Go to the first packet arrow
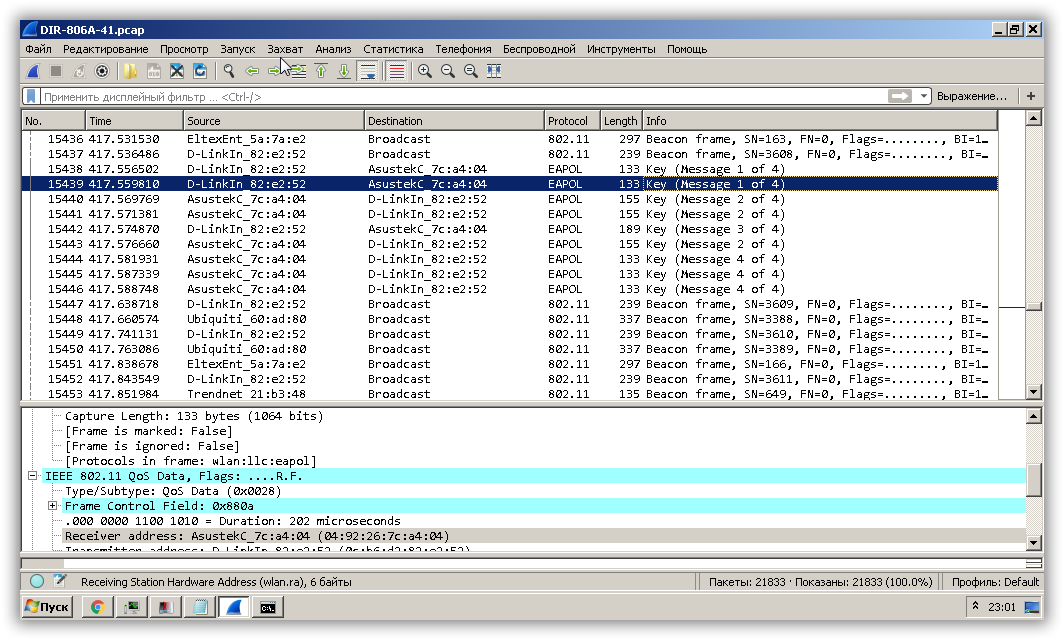Viewport: 1064px width, 640px height. click(x=321, y=71)
